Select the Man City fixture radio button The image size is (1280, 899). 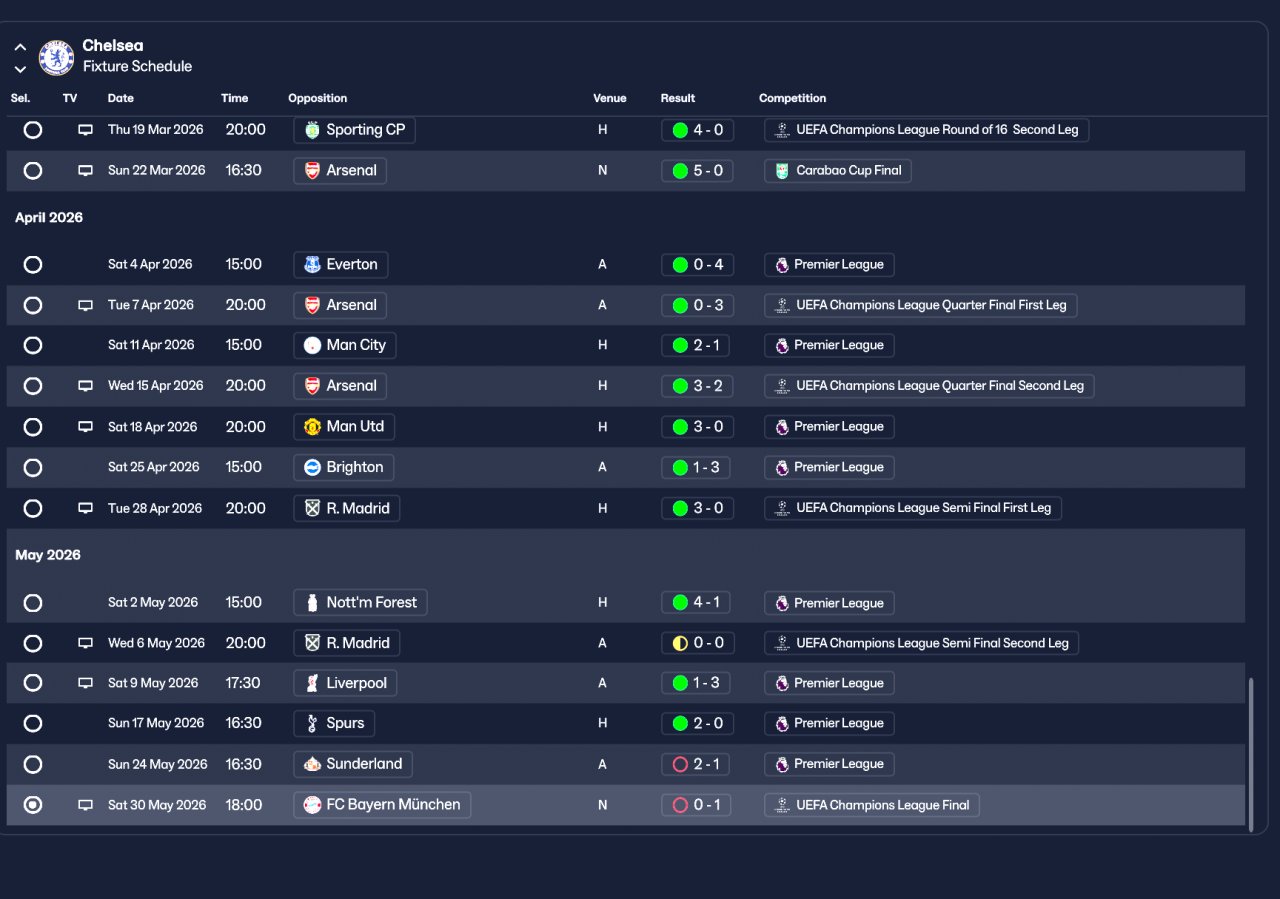point(33,345)
